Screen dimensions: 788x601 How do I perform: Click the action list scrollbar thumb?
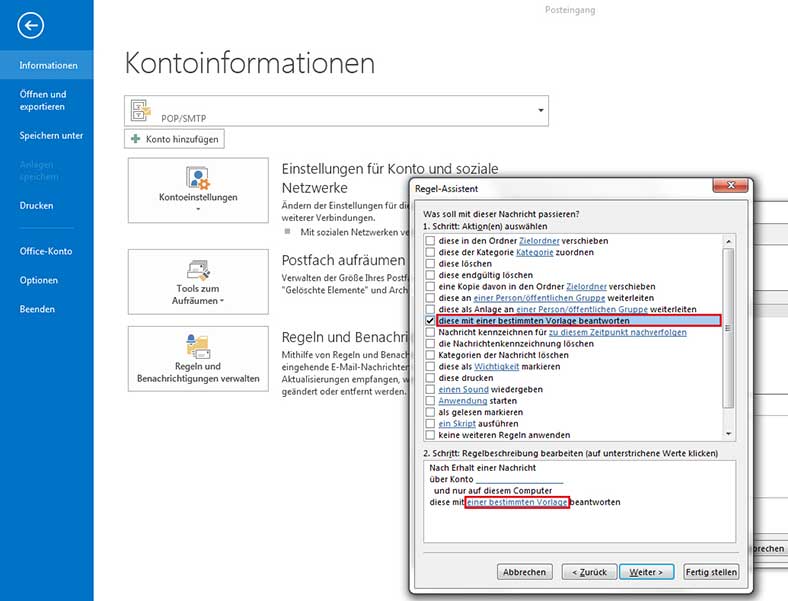(x=728, y=328)
